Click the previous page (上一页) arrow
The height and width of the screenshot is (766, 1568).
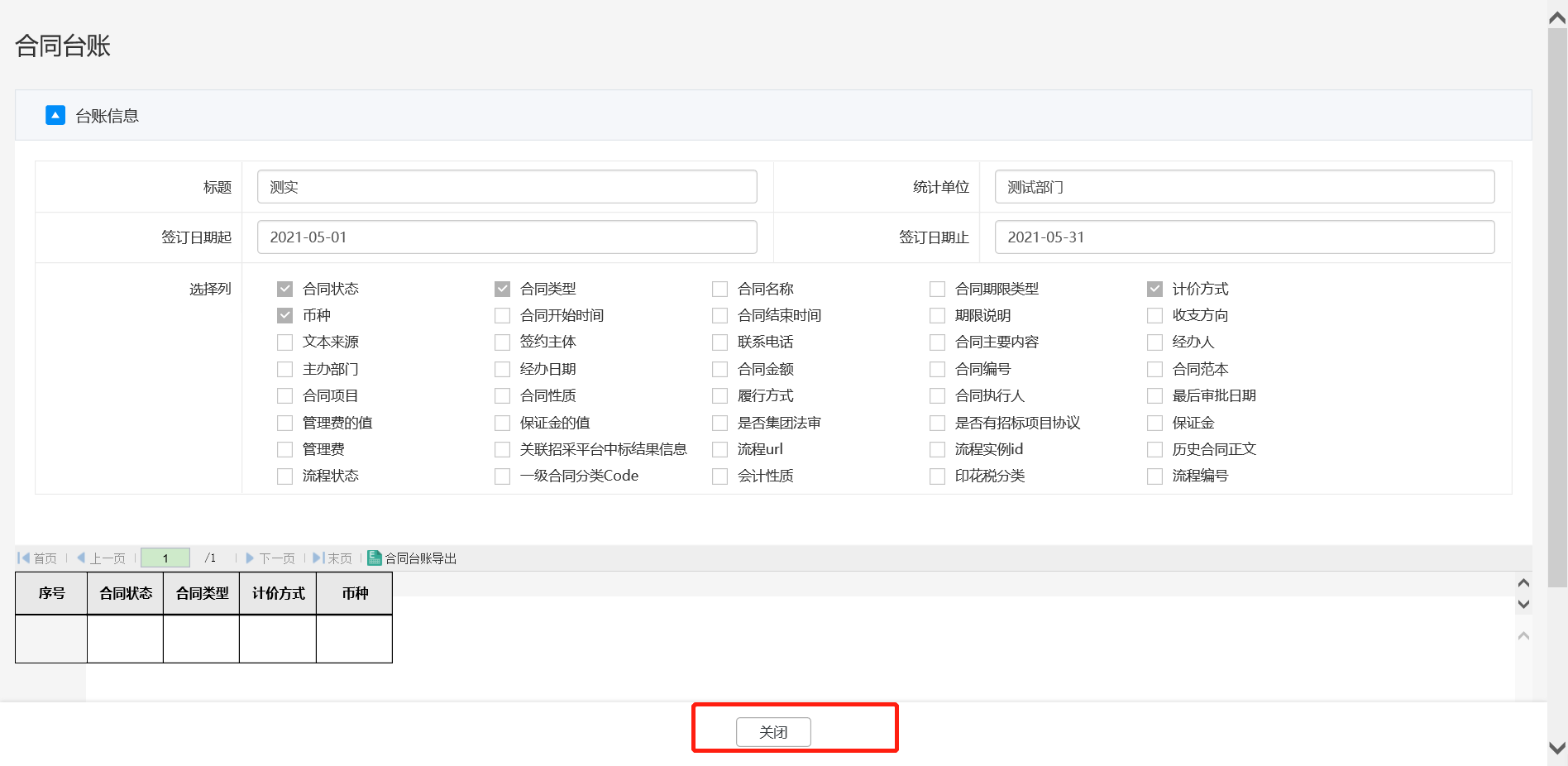coord(81,558)
